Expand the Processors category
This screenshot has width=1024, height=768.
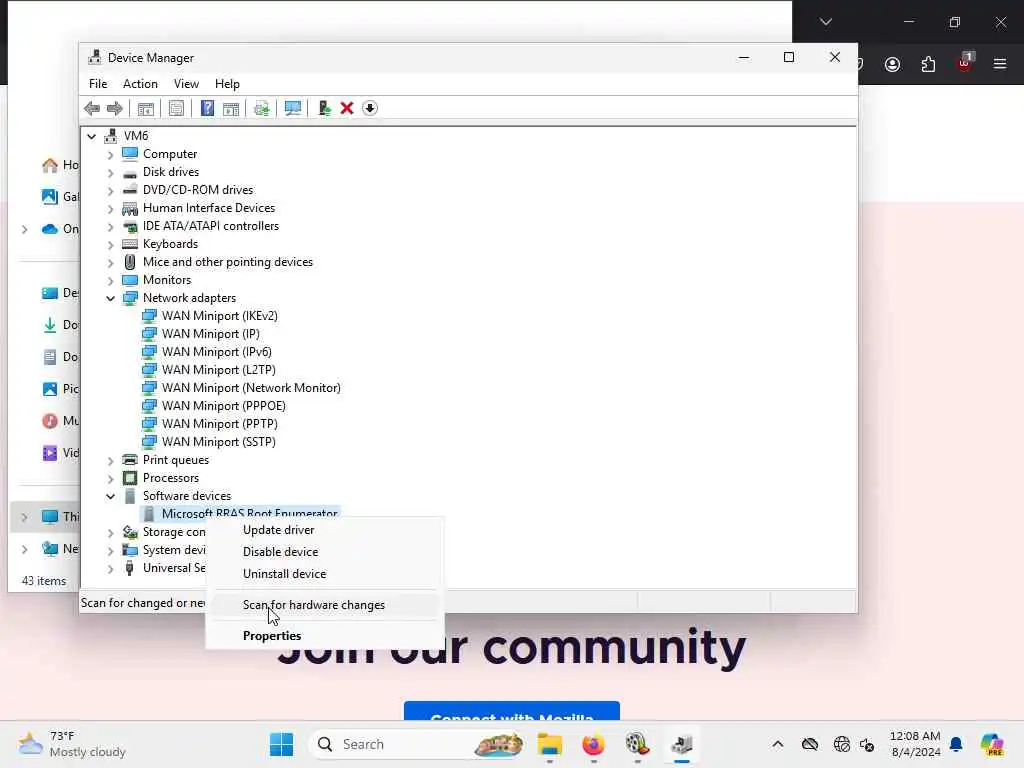pyautogui.click(x=110, y=478)
